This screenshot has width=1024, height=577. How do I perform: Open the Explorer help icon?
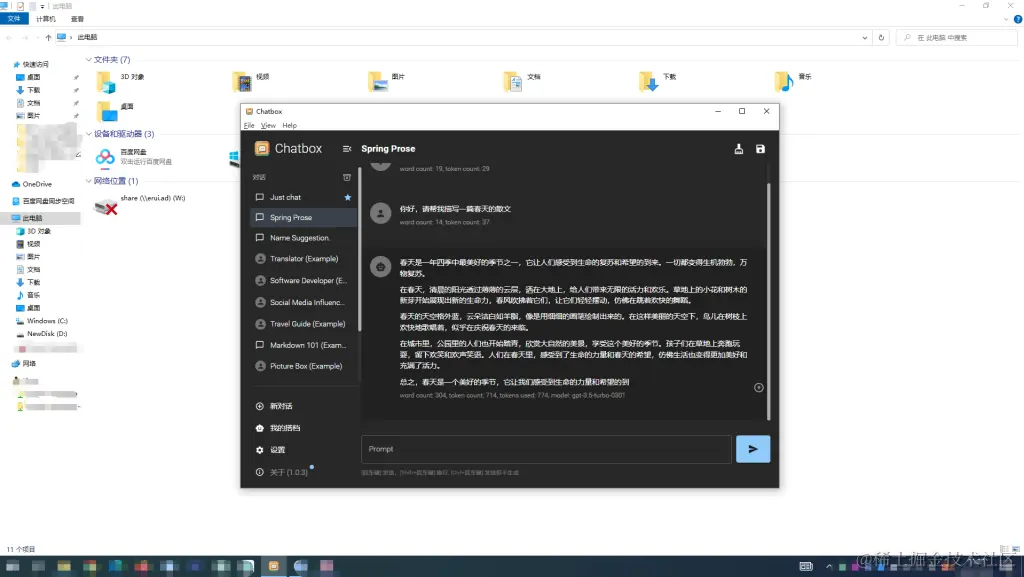[x=1017, y=20]
